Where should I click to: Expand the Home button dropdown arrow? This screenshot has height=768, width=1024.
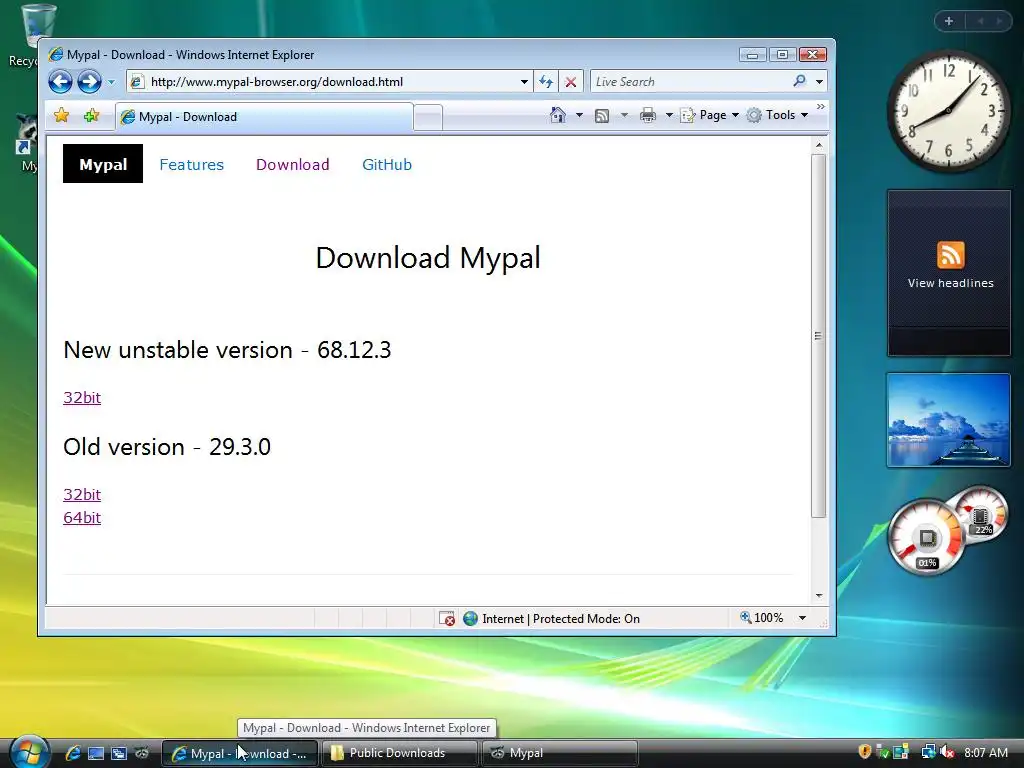coord(579,115)
